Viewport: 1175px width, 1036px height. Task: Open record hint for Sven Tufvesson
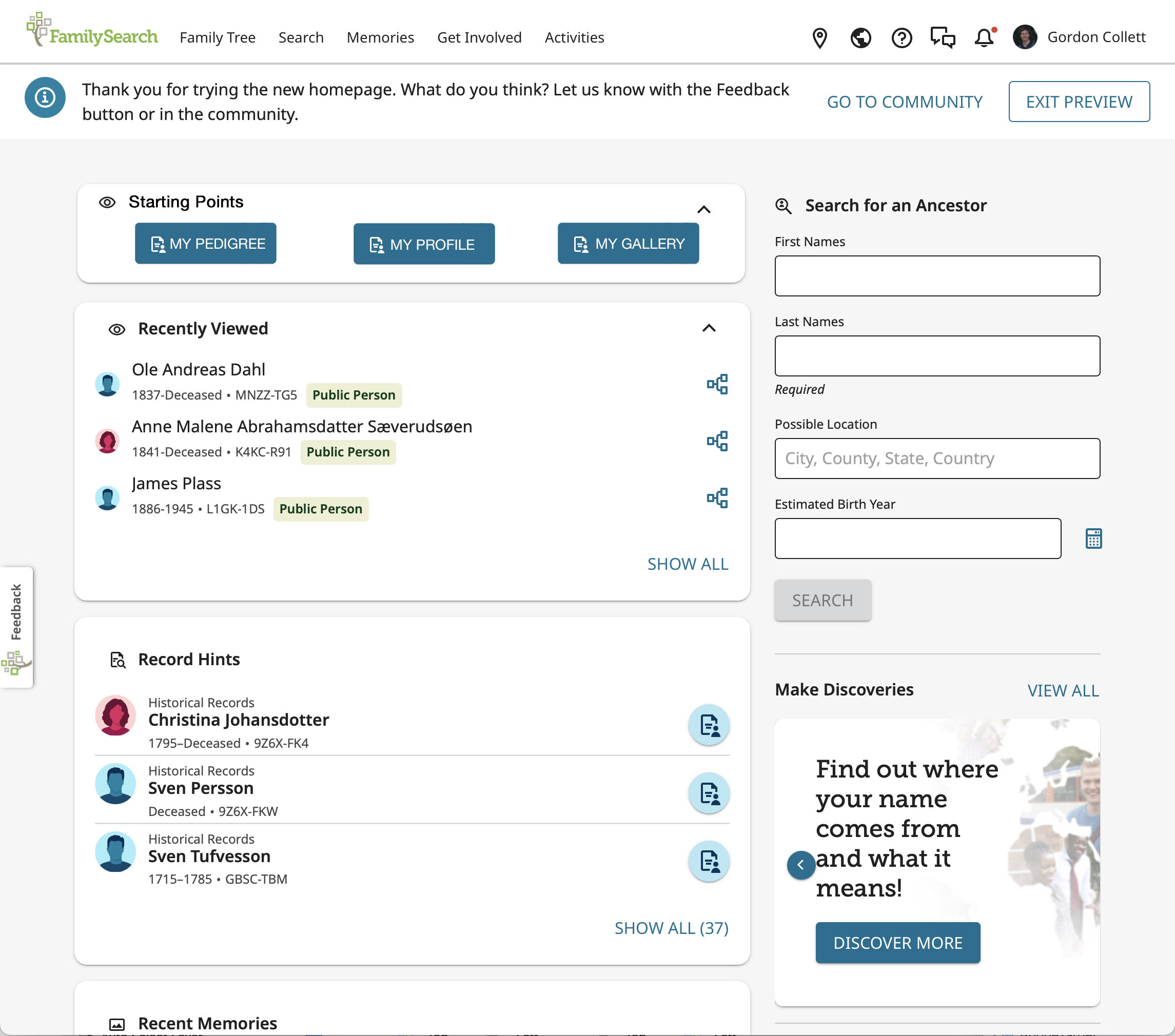[x=708, y=861]
